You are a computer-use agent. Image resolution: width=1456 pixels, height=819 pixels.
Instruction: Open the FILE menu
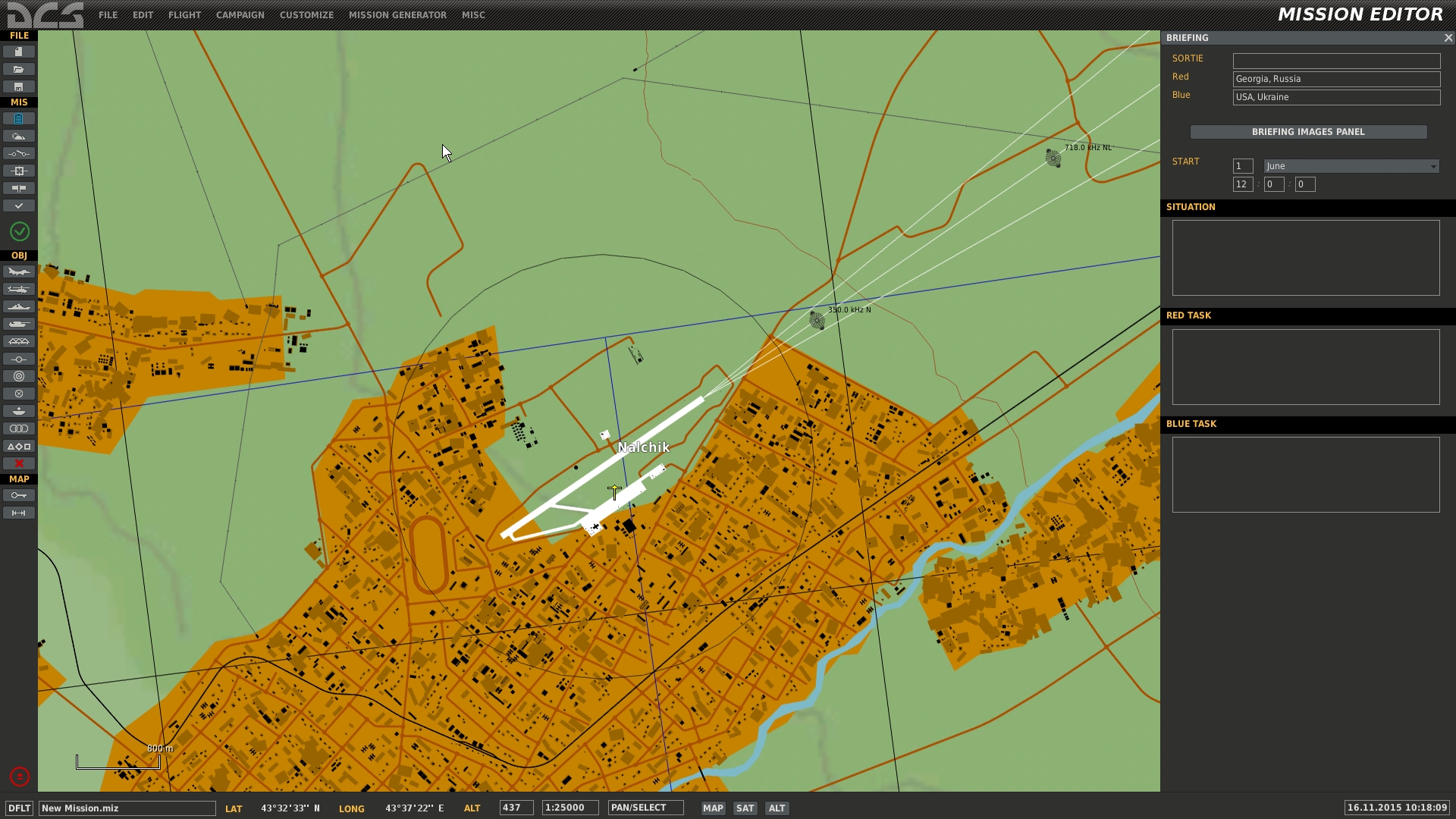(x=108, y=14)
